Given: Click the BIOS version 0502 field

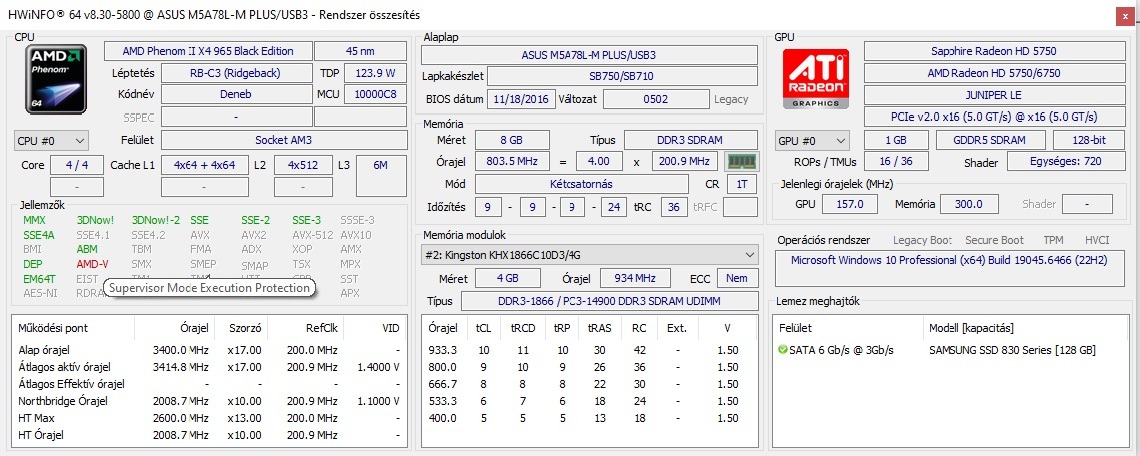Looking at the screenshot, I should (655, 99).
